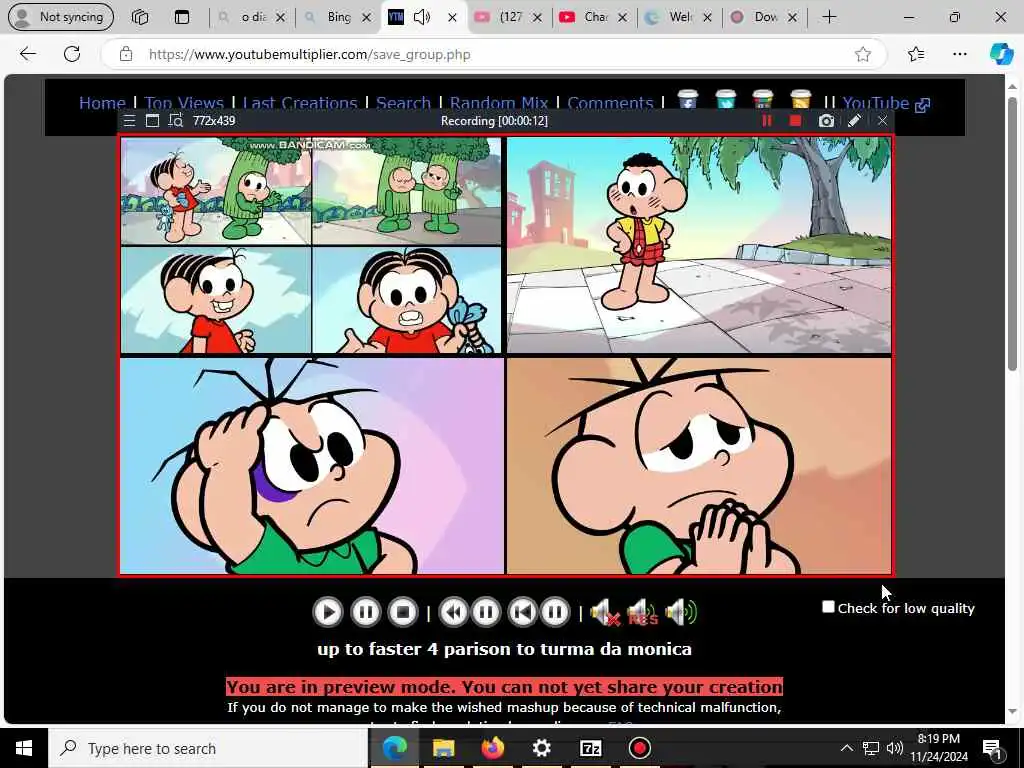Open the external YouTube link
Viewport: 1024px width, 768px height.
pyautogui.click(x=886, y=103)
